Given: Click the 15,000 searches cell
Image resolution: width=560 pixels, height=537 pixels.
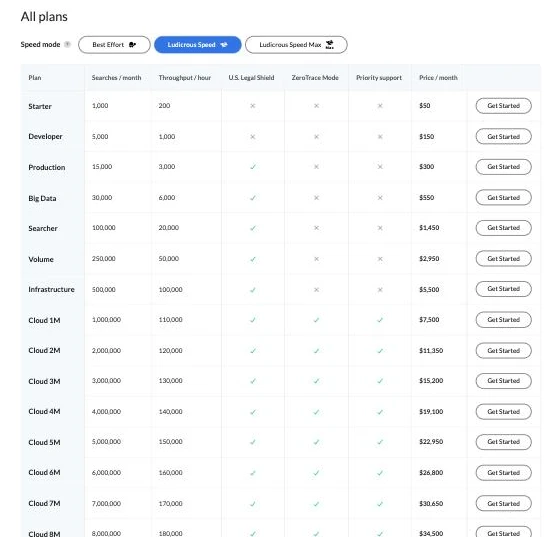Looking at the screenshot, I should [x=102, y=167].
